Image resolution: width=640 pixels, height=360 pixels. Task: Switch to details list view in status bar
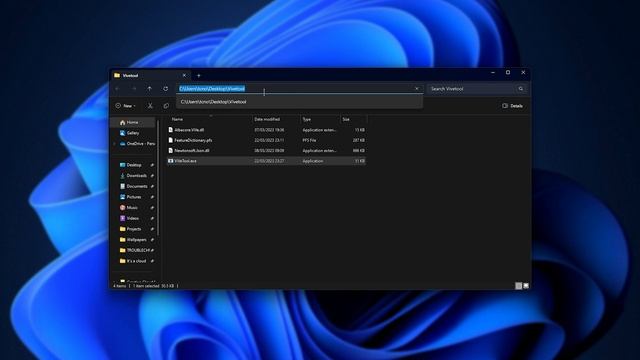[518, 286]
